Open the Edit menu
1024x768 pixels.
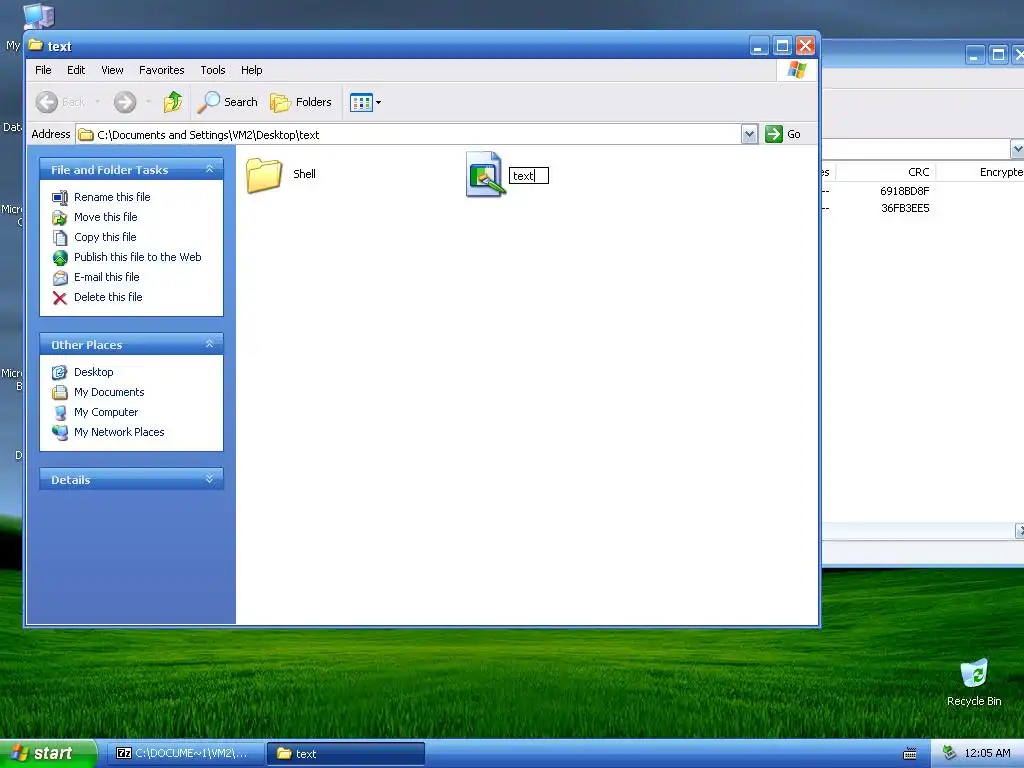76,70
